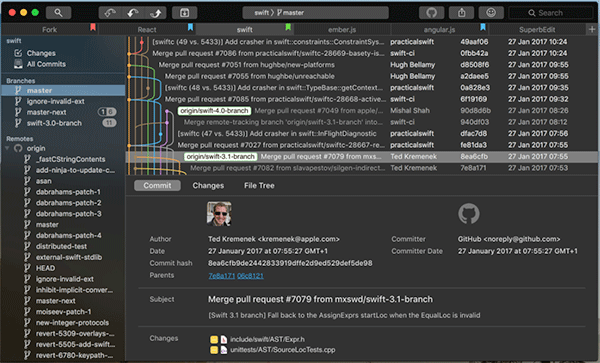The height and width of the screenshot is (363, 600).
Task: Open repository on GitHub icon button
Action: 432,13
